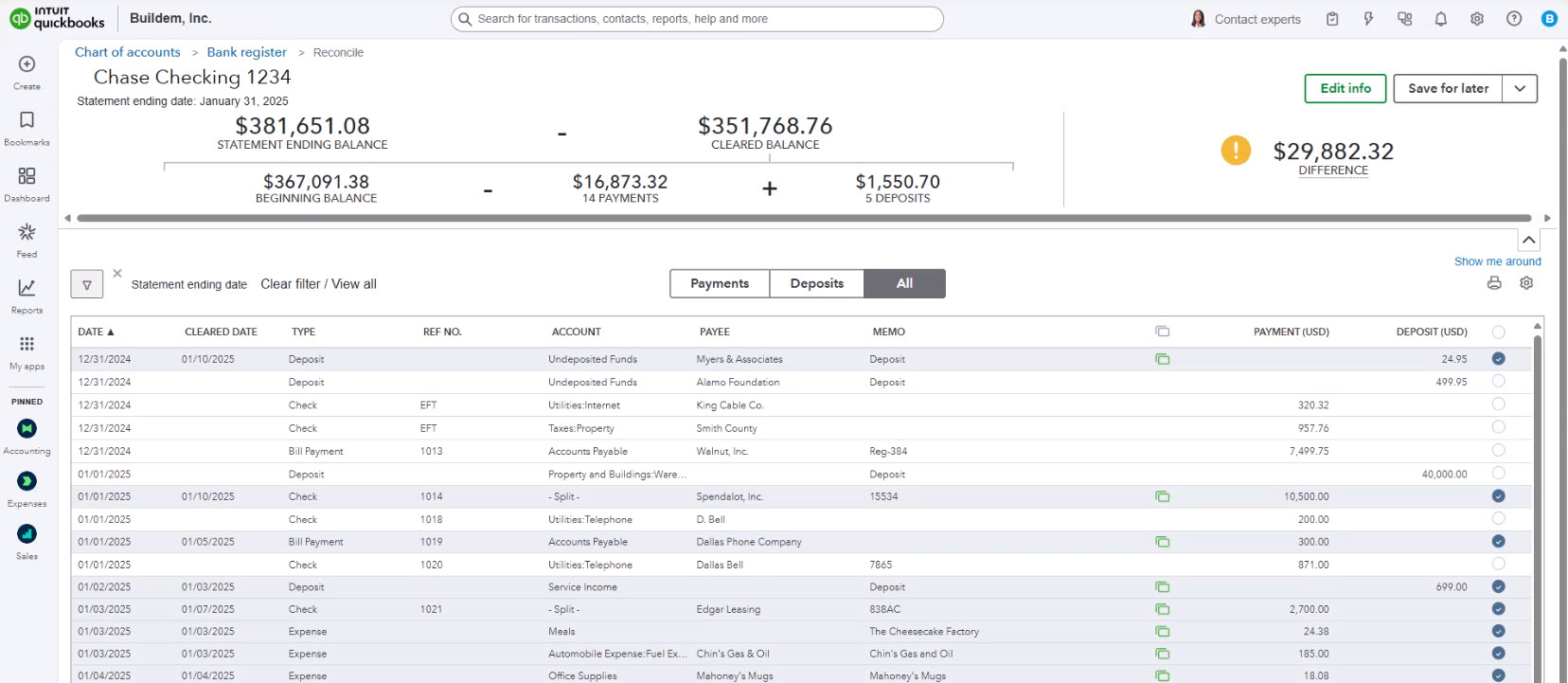Click the Edit info button
Image resolution: width=1568 pixels, height=683 pixels.
coord(1345,88)
